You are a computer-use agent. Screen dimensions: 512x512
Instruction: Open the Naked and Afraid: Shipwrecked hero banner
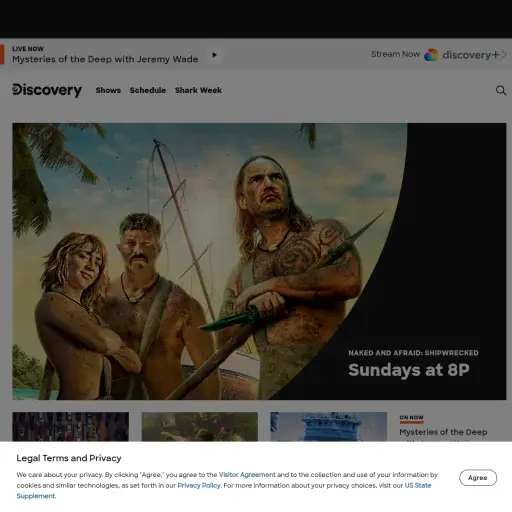tap(259, 261)
